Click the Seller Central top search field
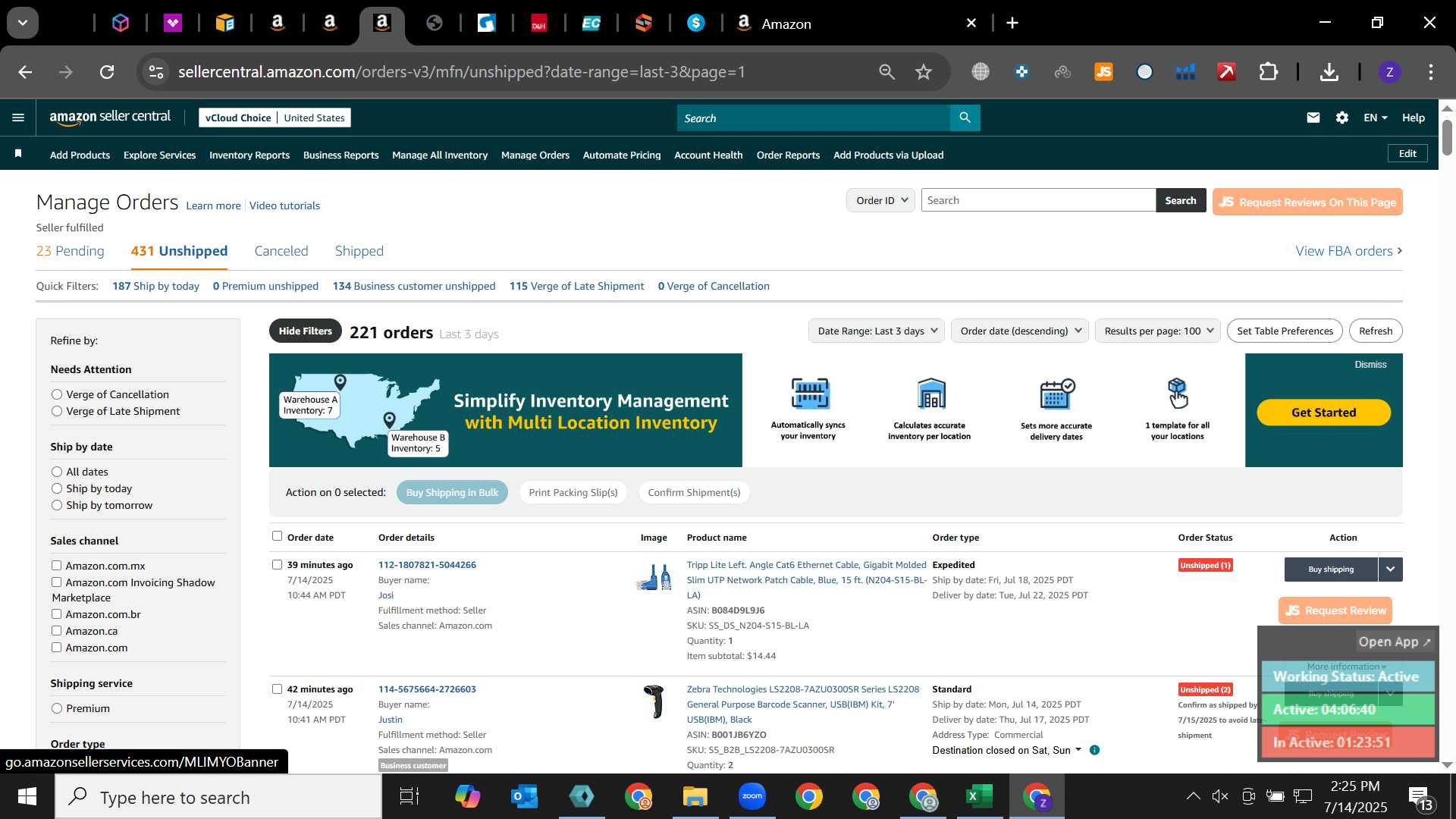The height and width of the screenshot is (819, 1456). [814, 118]
